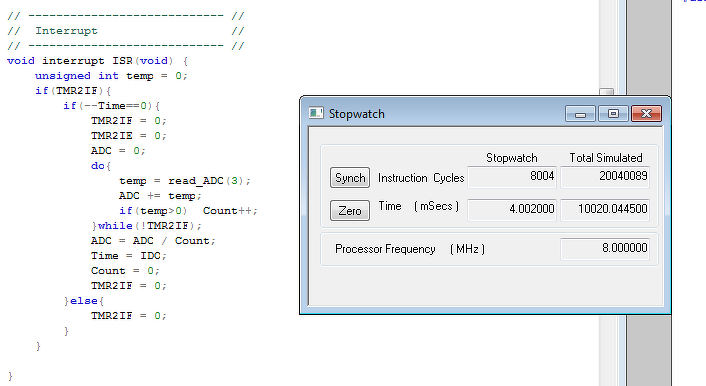The width and height of the screenshot is (706, 386).
Task: Click the 'Total Simulated' column header text
Action: [606, 158]
